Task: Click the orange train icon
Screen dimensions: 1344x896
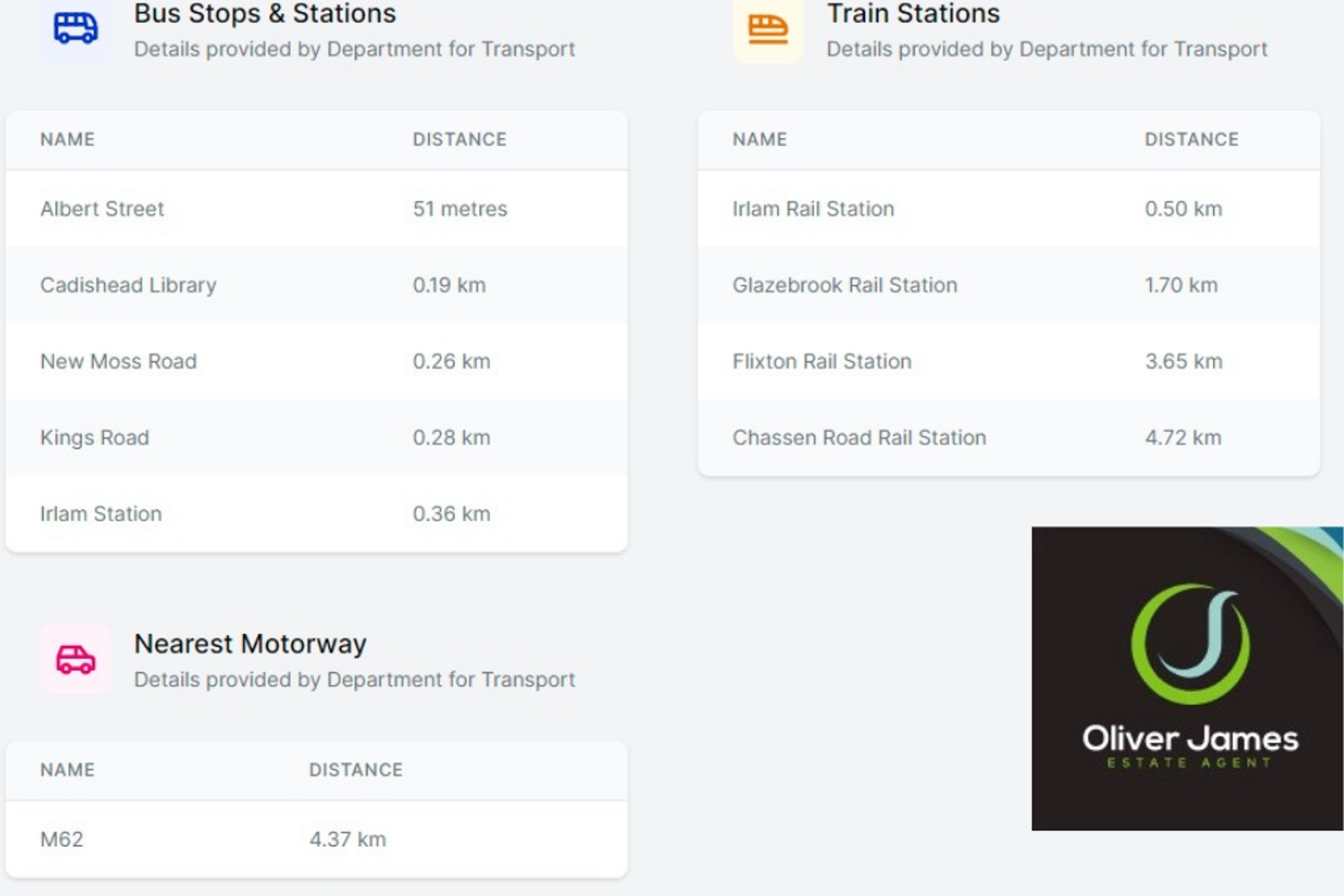Action: pos(767,30)
